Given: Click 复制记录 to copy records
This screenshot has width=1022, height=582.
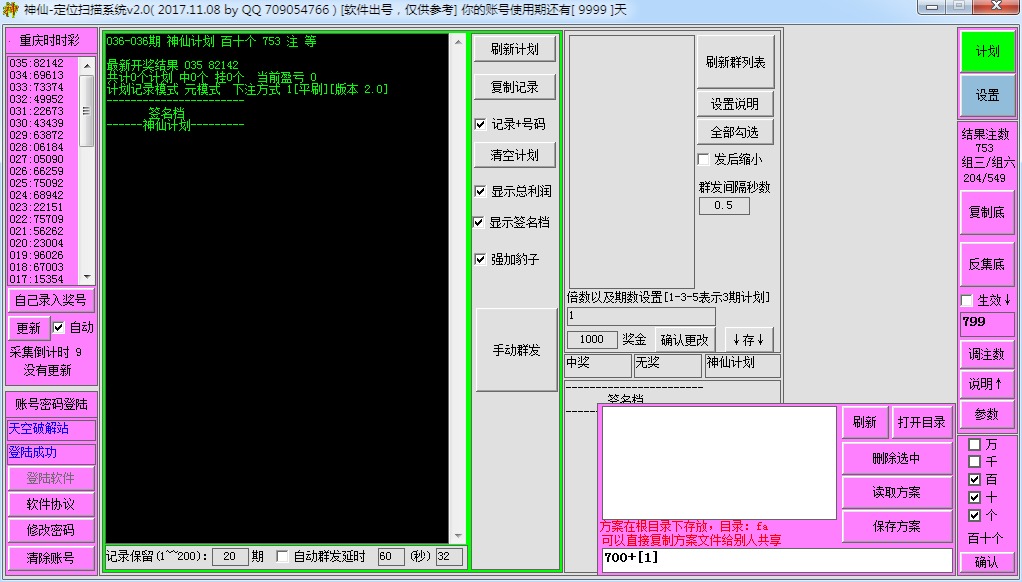Looking at the screenshot, I should pos(514,87).
